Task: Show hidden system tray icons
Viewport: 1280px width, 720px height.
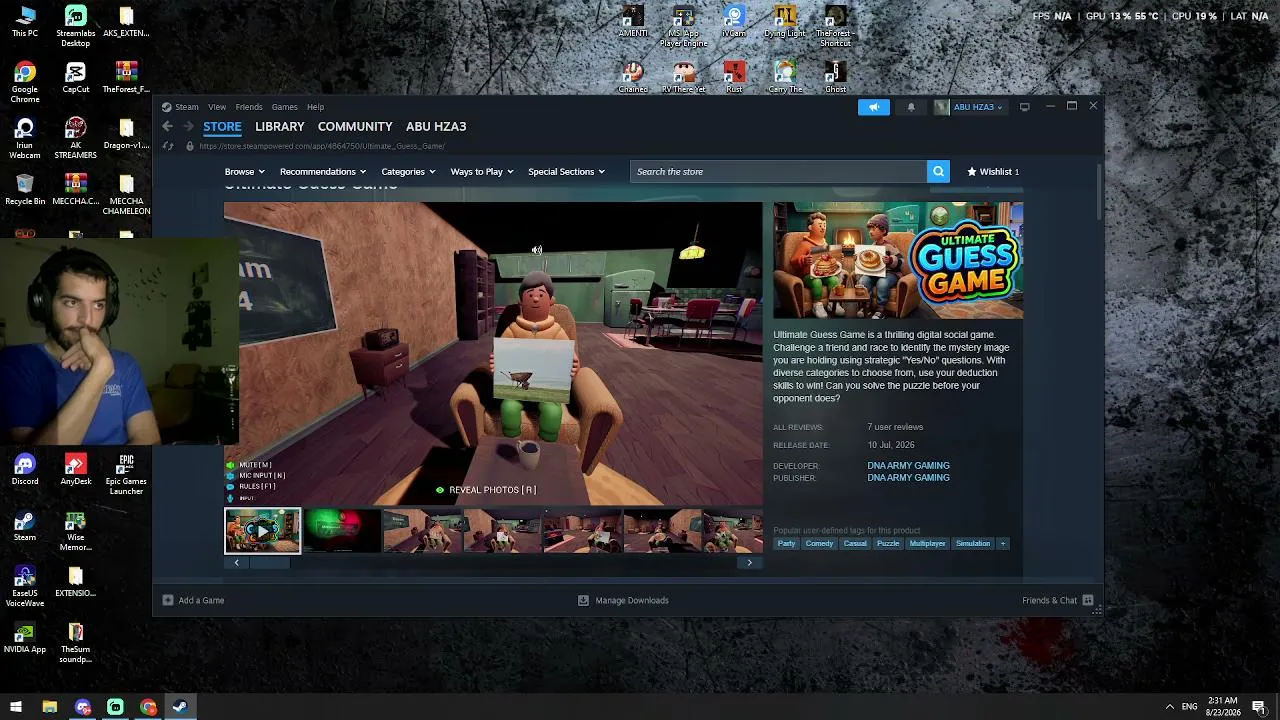Action: click(1169, 707)
